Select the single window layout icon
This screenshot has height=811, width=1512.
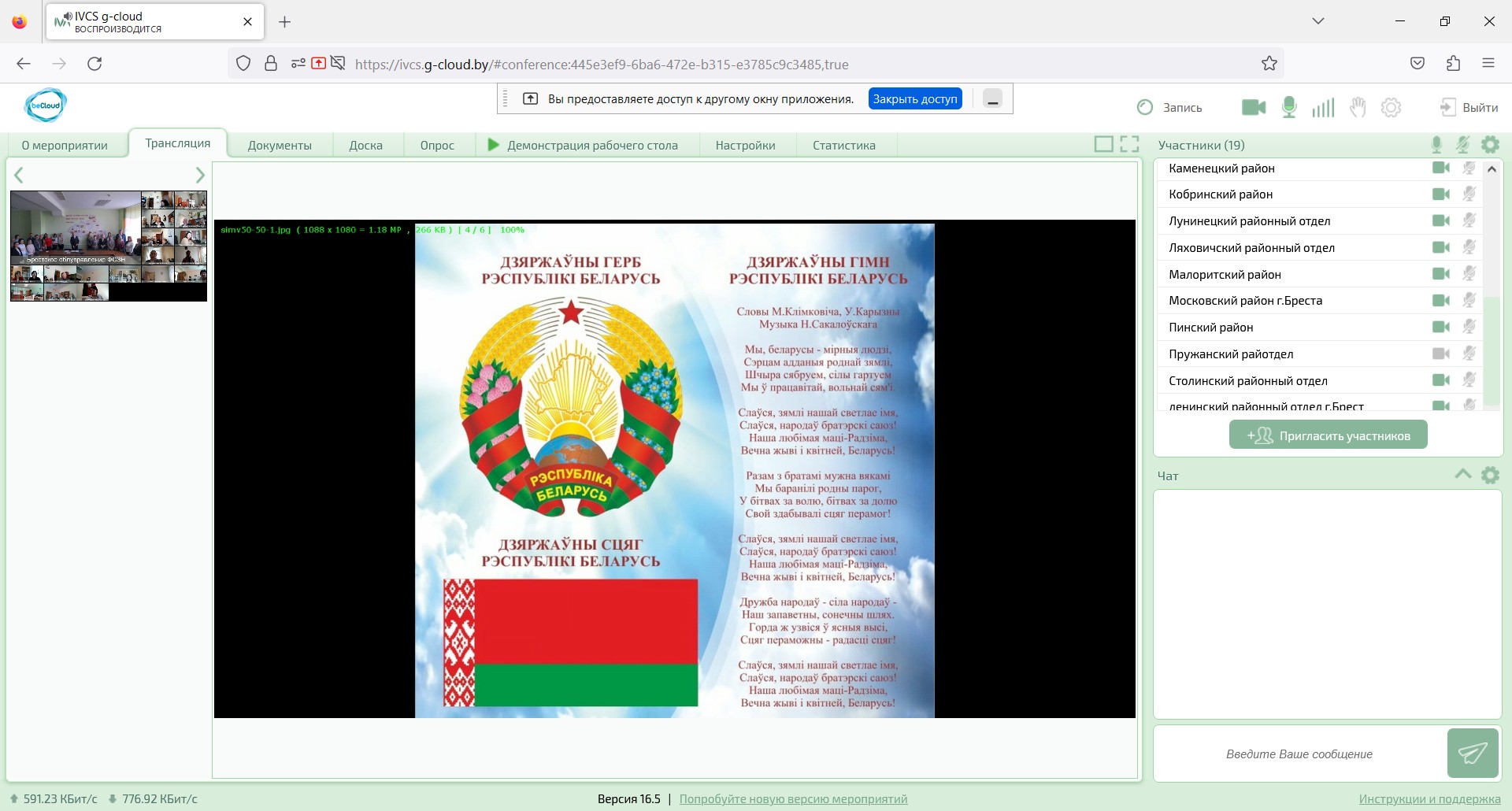point(1104,144)
